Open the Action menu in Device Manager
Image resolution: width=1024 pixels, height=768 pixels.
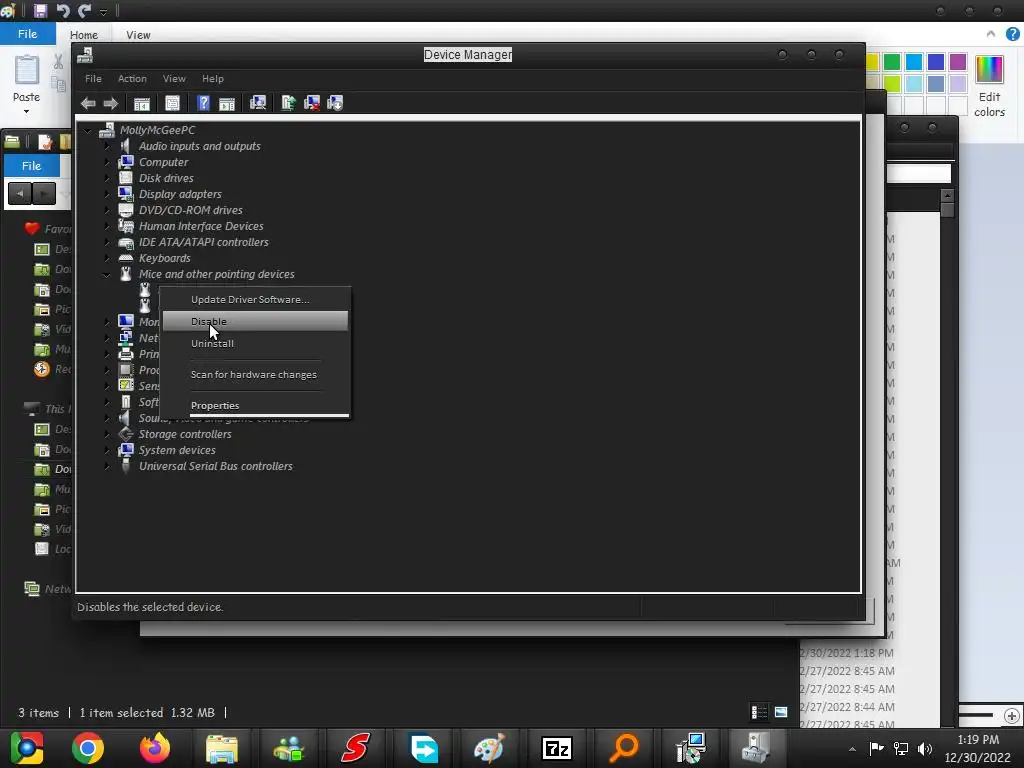(132, 78)
